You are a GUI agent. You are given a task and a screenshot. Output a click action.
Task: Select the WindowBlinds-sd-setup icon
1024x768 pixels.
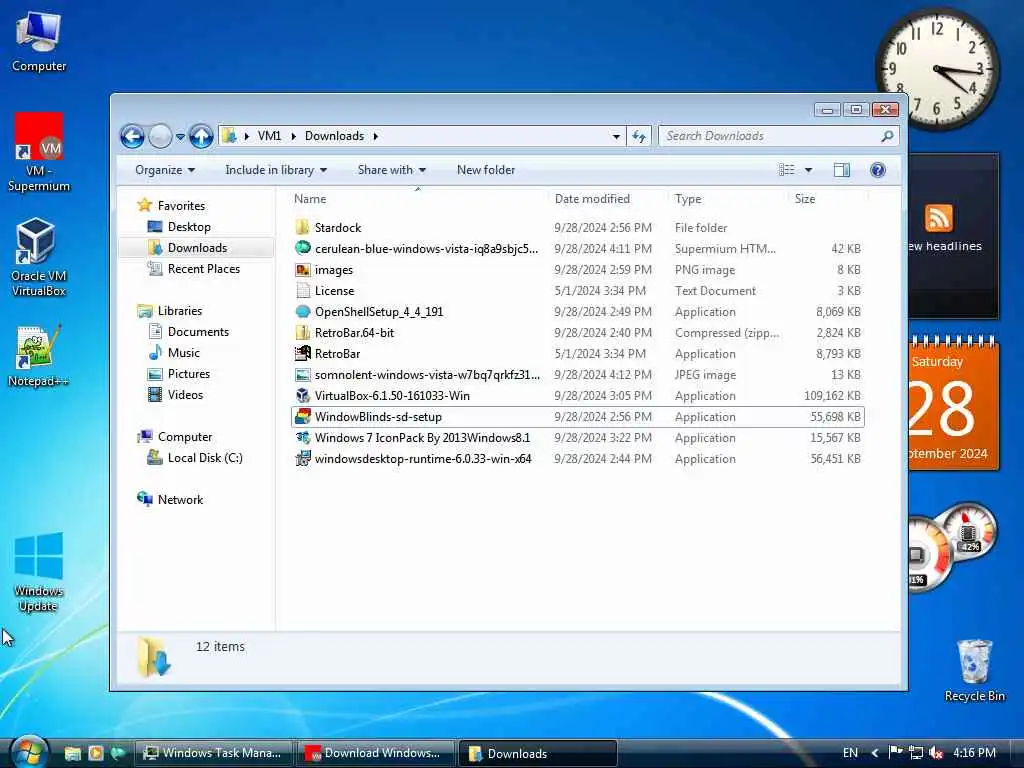[x=302, y=417]
